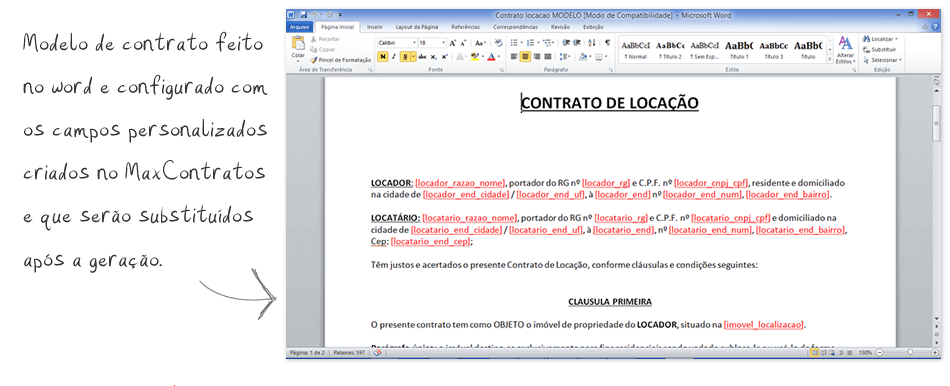Image resolution: width=950 pixels, height=386 pixels.
Task: Switch to the Inserir tab
Action: (x=374, y=27)
